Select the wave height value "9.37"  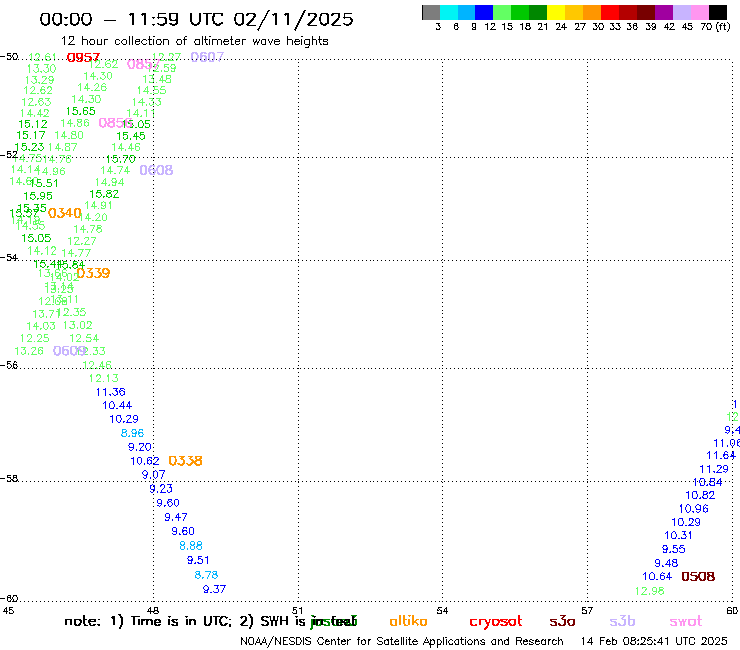pos(214,589)
